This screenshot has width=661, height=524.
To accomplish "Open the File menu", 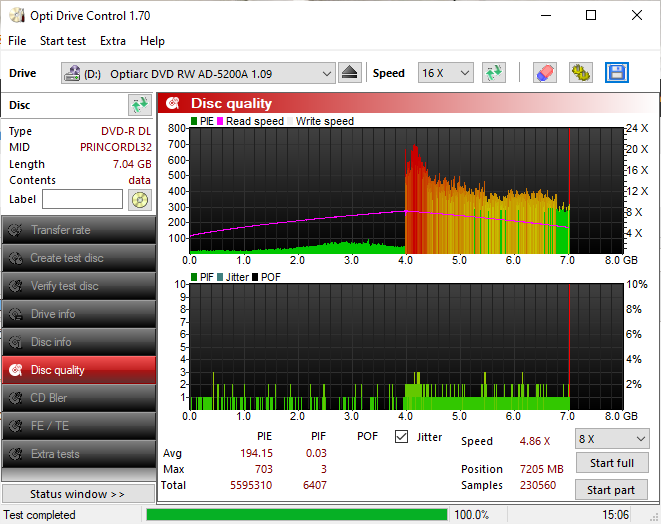I will (17, 41).
